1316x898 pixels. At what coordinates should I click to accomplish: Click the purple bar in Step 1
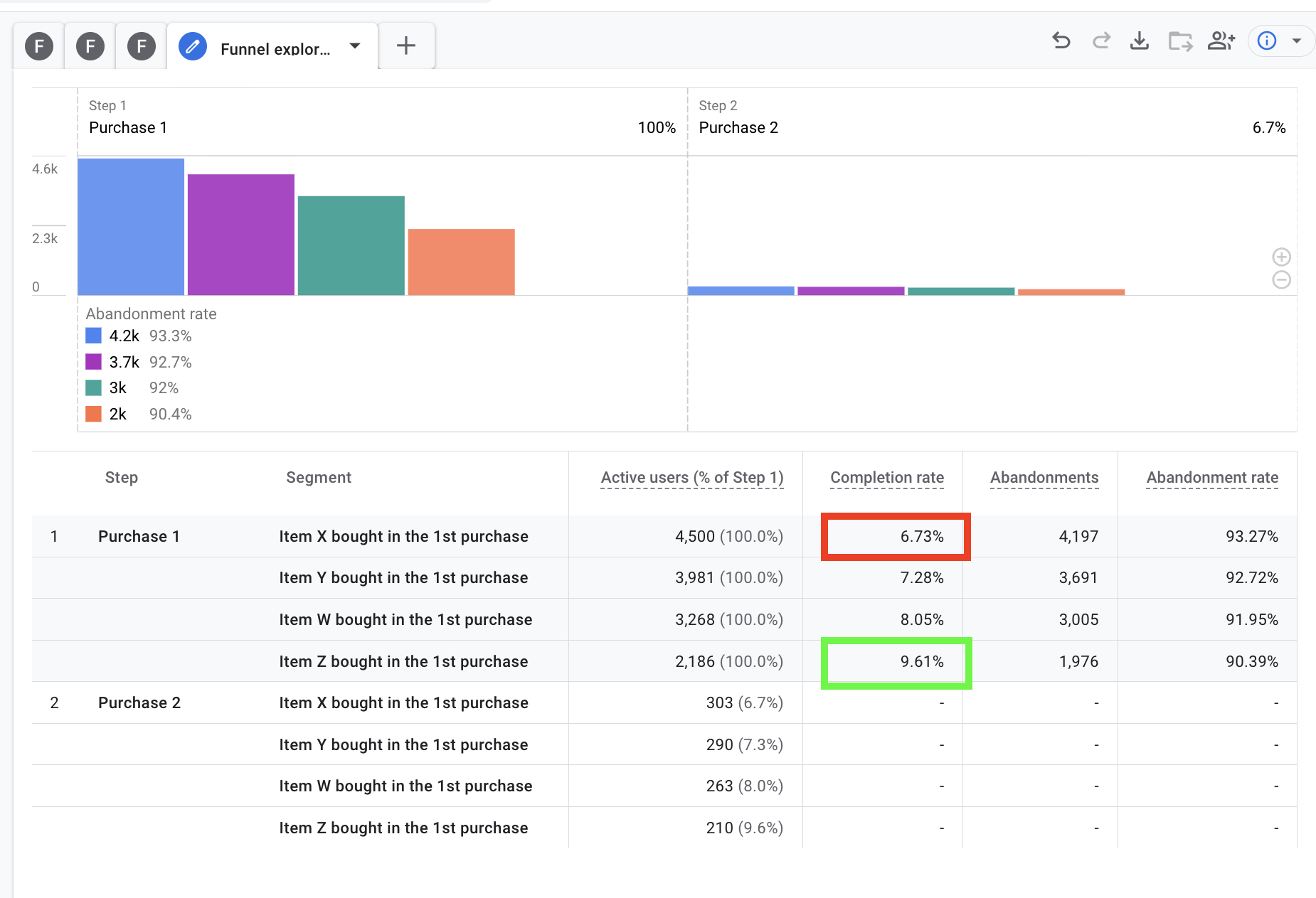click(x=241, y=235)
